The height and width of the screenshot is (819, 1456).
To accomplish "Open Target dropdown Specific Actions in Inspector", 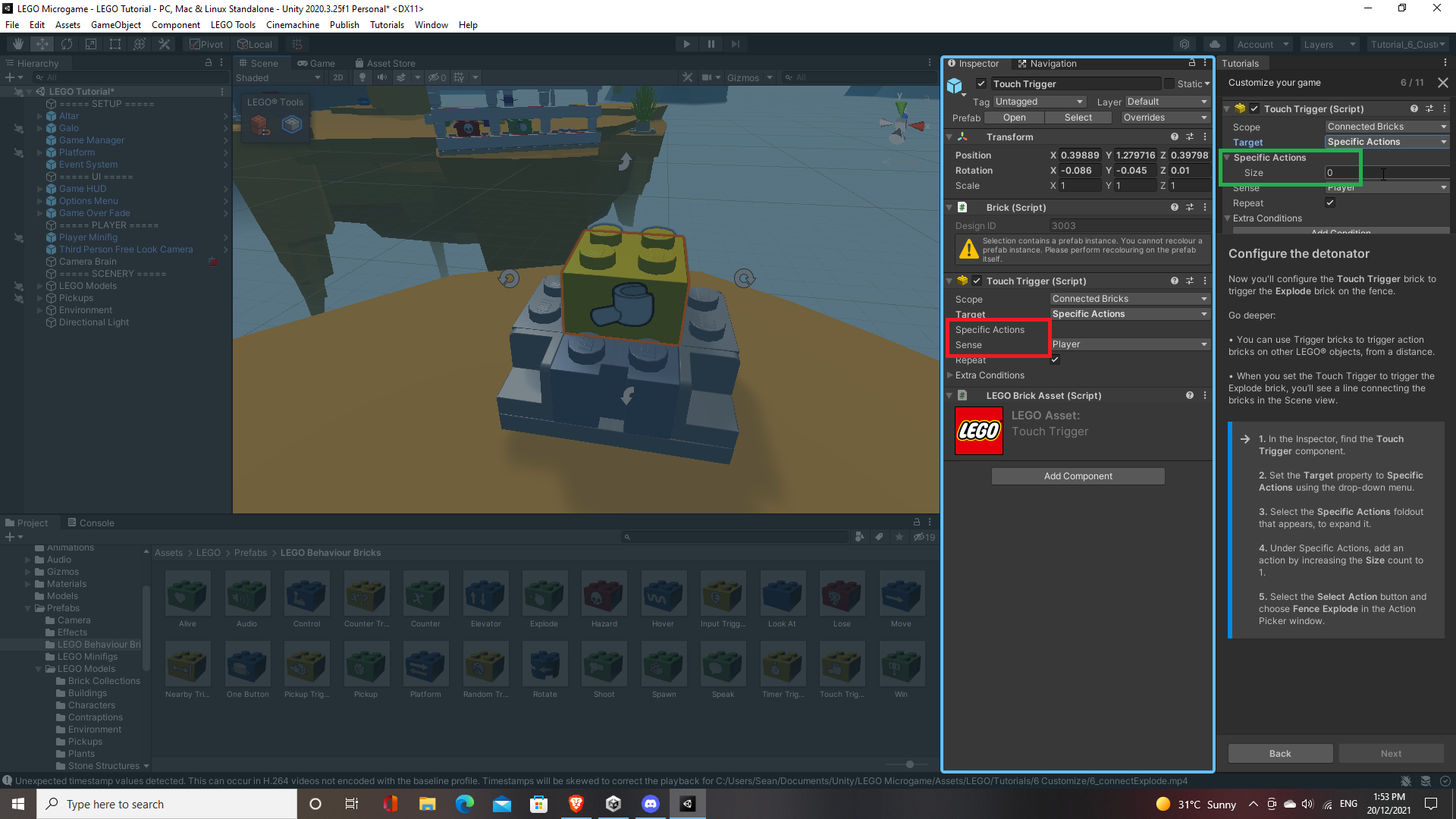I will coord(1130,314).
